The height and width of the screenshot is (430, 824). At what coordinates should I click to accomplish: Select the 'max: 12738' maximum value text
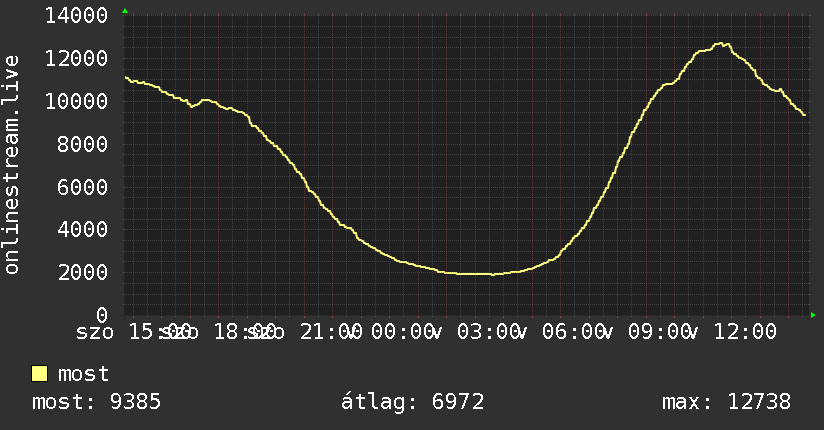[726, 402]
